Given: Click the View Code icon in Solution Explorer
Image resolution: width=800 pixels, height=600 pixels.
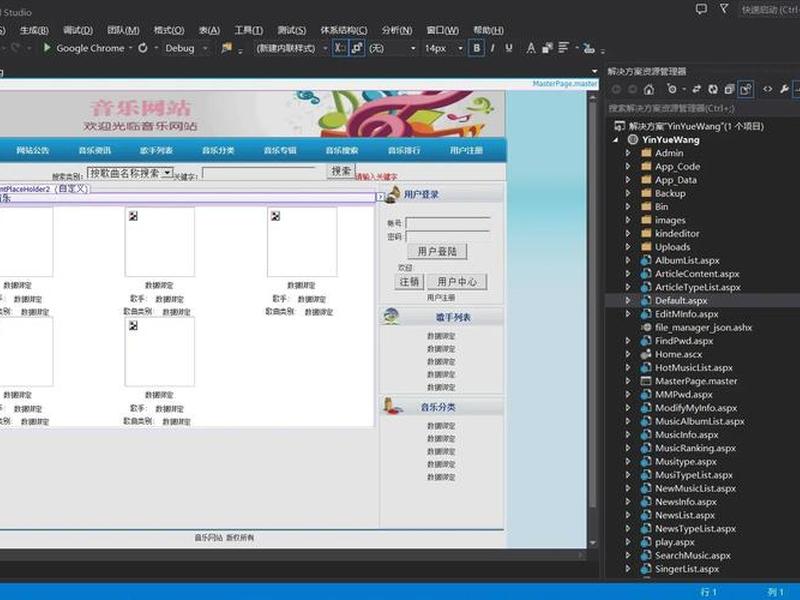Looking at the screenshot, I should click(767, 89).
